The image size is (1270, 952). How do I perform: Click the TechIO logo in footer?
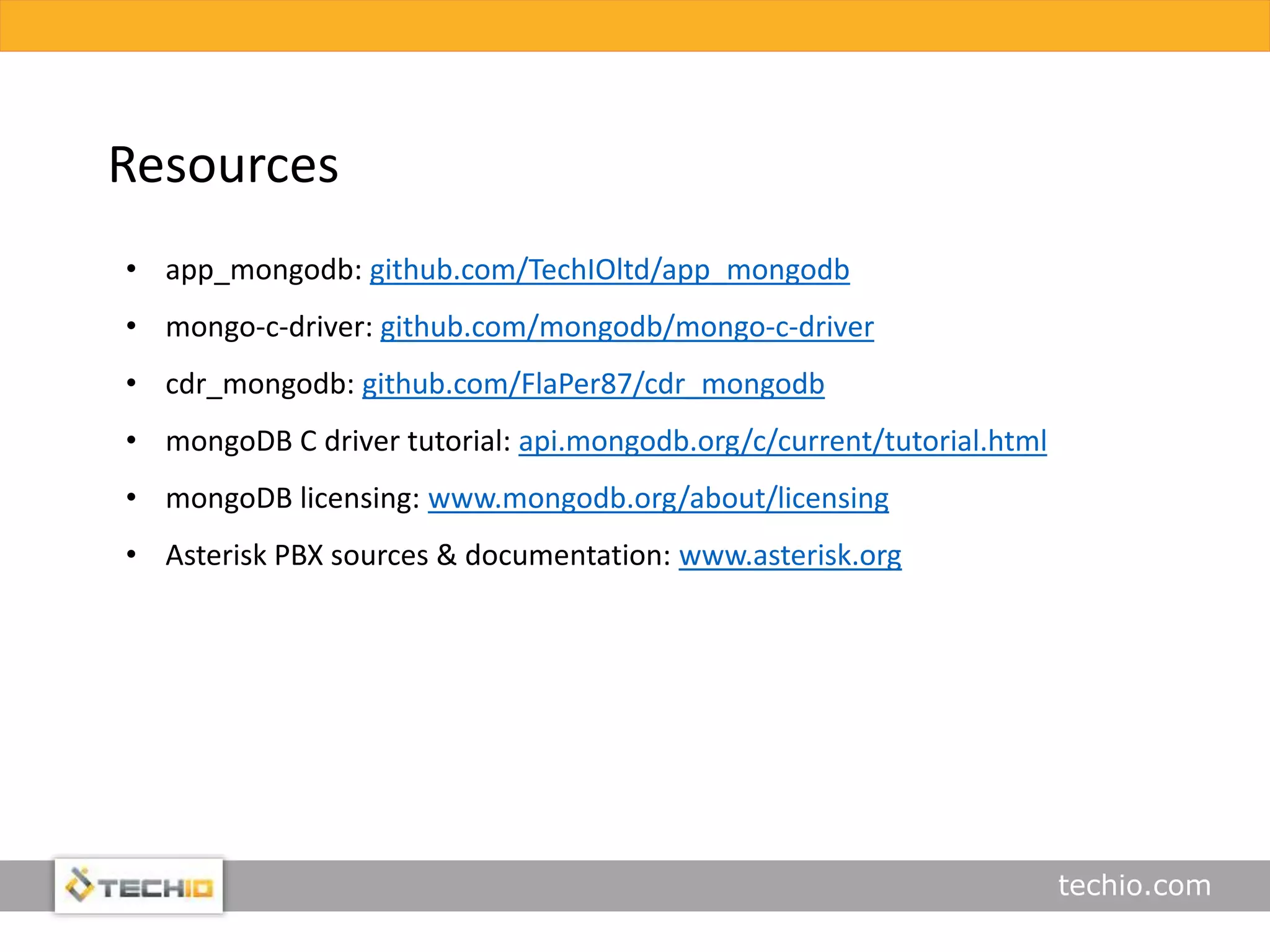(x=139, y=886)
